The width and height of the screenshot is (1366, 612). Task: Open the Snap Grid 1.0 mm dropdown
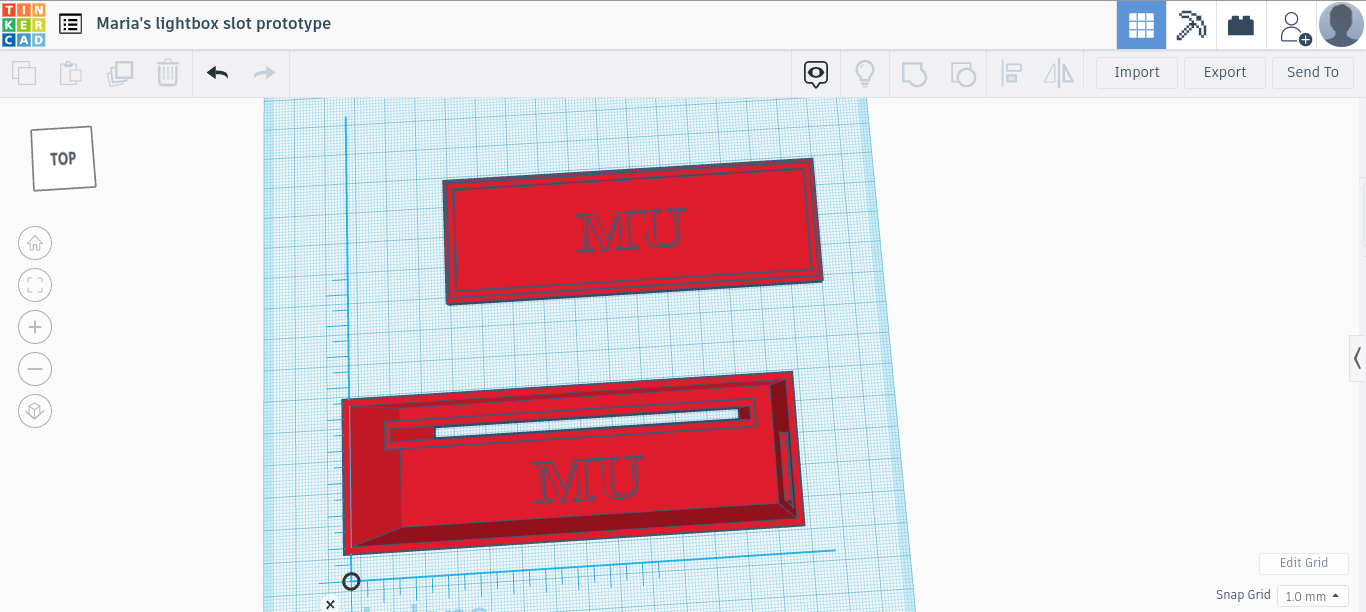click(1313, 596)
